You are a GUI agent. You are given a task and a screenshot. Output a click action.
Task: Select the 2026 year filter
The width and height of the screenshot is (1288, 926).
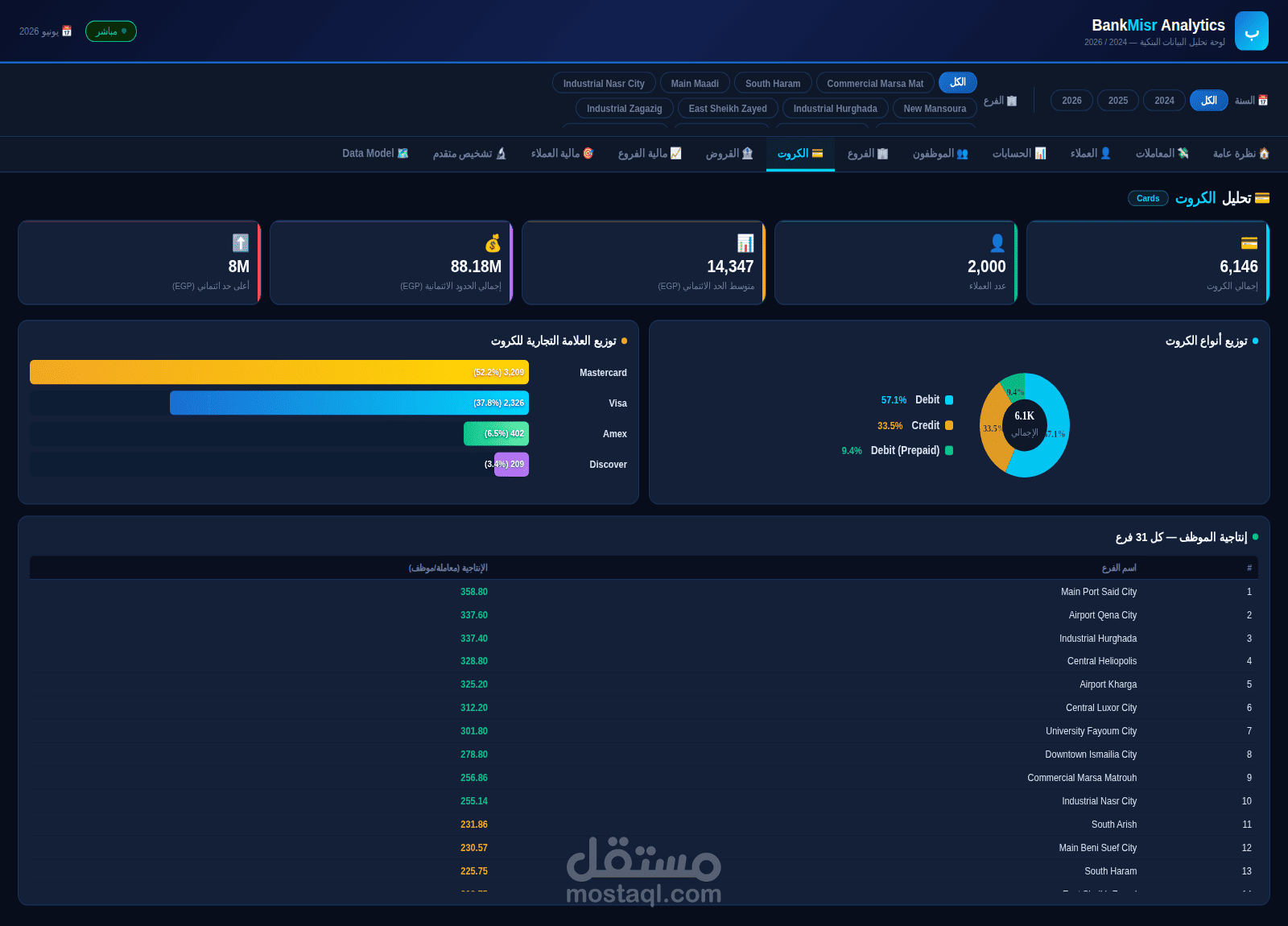[x=1071, y=101]
